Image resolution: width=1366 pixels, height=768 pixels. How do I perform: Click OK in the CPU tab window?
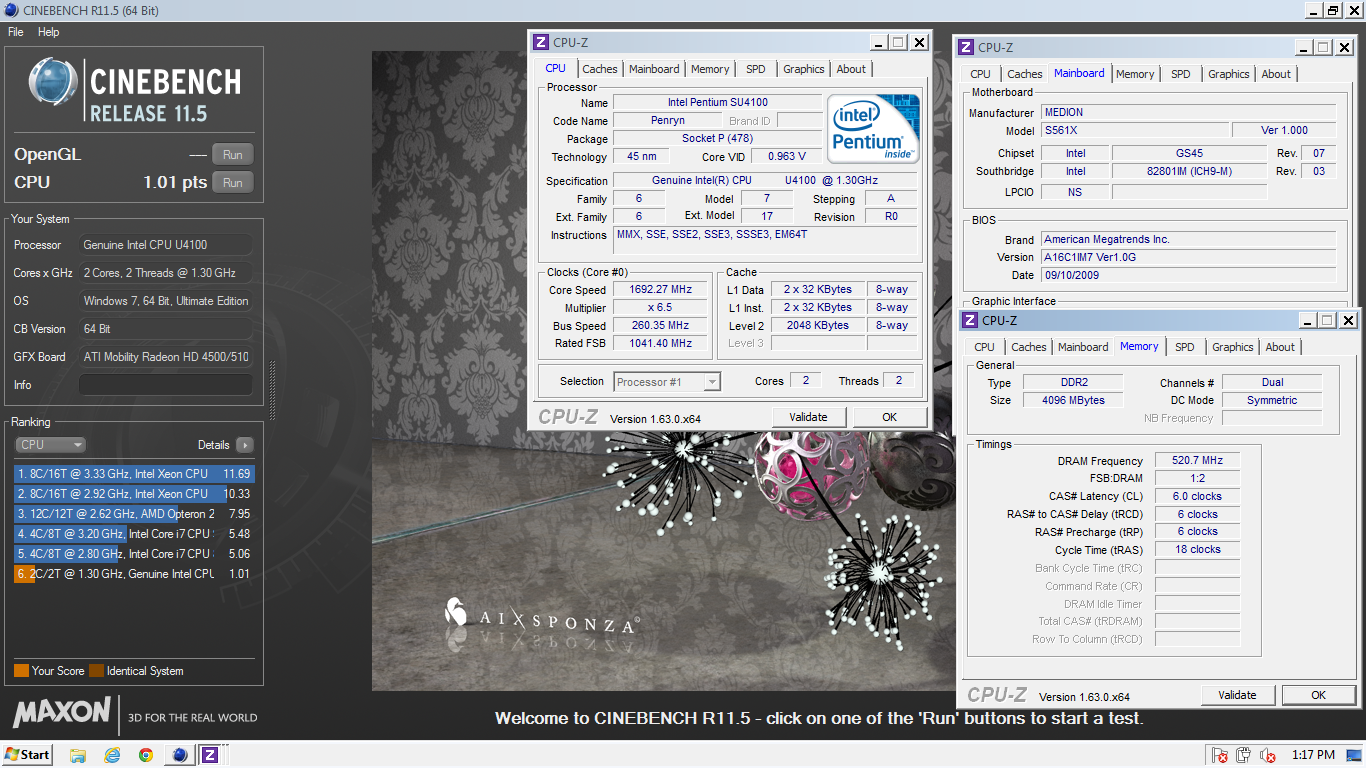pos(889,417)
